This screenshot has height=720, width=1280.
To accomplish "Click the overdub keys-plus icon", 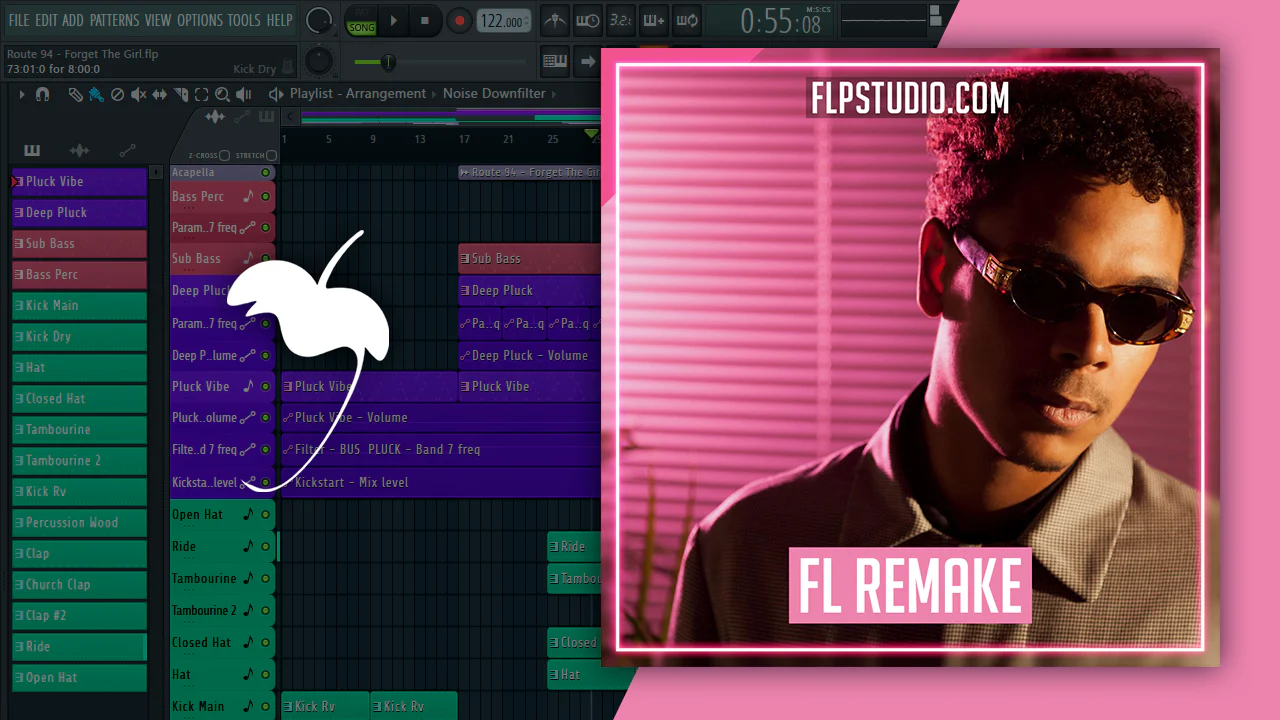I will [653, 20].
